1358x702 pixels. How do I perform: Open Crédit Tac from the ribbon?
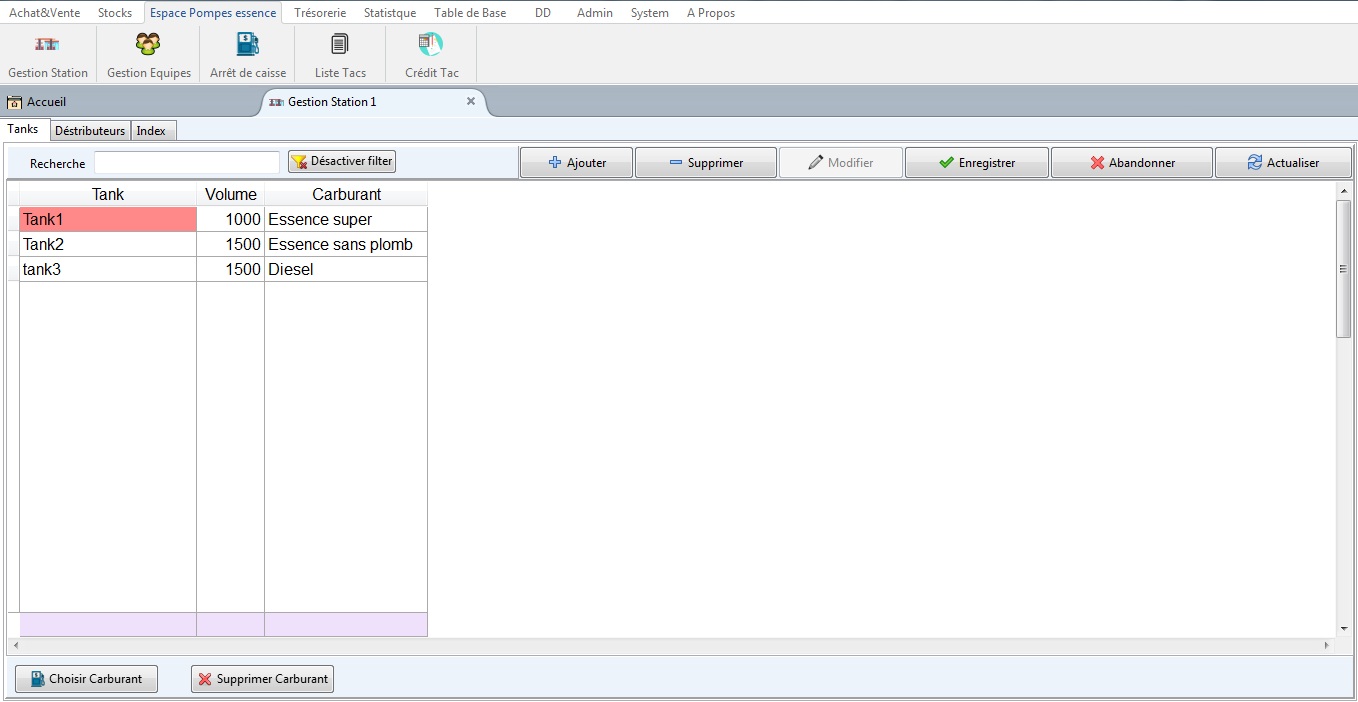click(431, 55)
